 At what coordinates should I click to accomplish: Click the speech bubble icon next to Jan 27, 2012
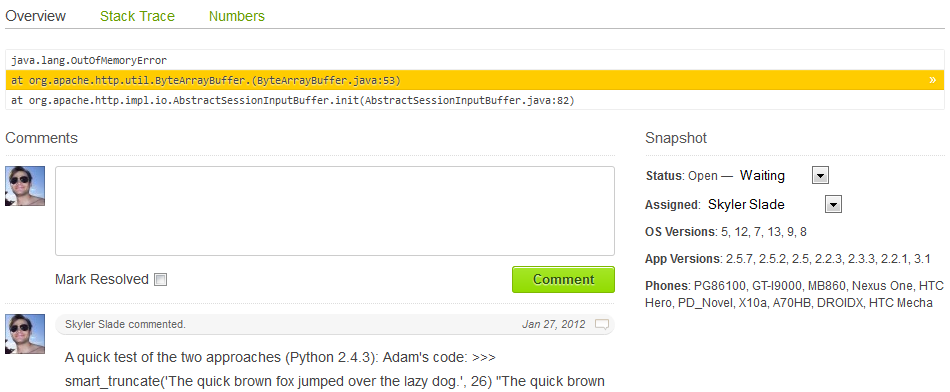[602, 324]
